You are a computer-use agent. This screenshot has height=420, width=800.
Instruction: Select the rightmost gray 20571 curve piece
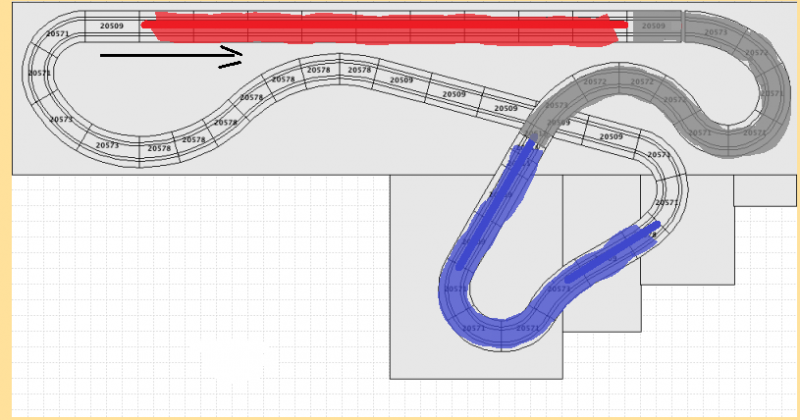772,94
